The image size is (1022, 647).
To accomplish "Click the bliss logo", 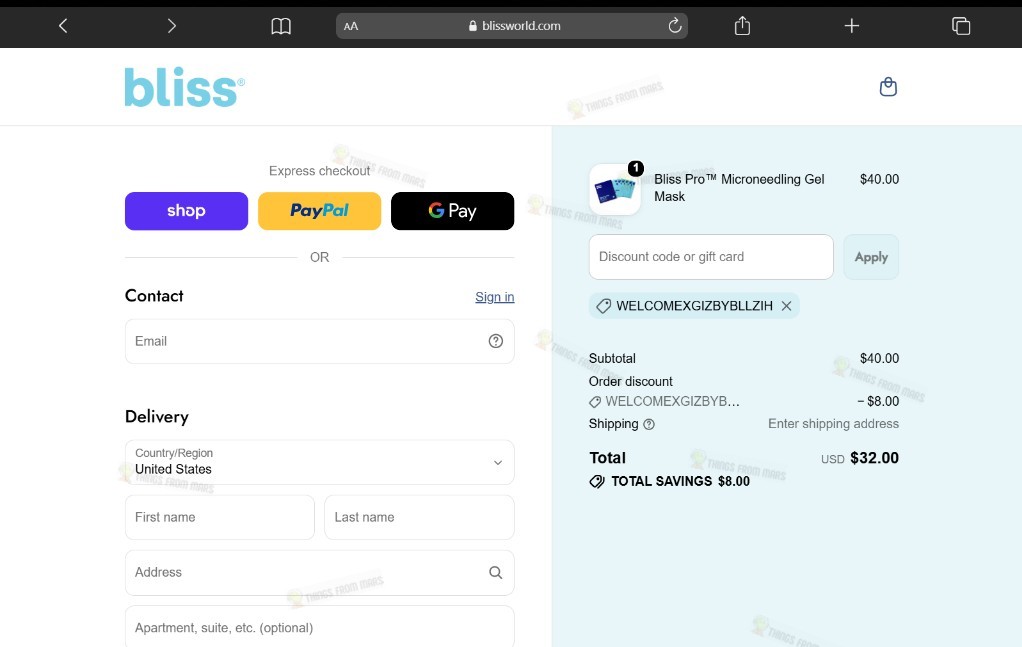I will (x=184, y=87).
